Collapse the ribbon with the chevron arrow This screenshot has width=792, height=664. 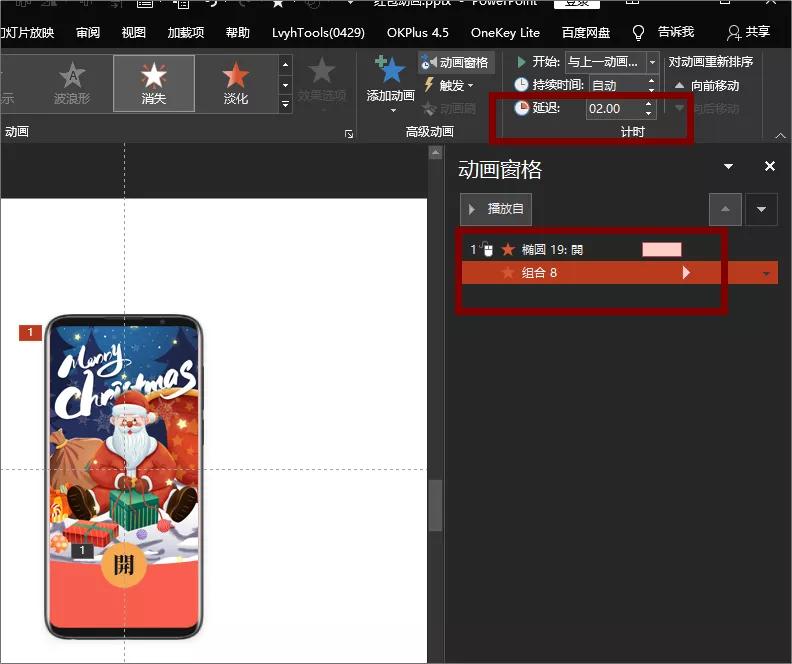pyautogui.click(x=780, y=135)
